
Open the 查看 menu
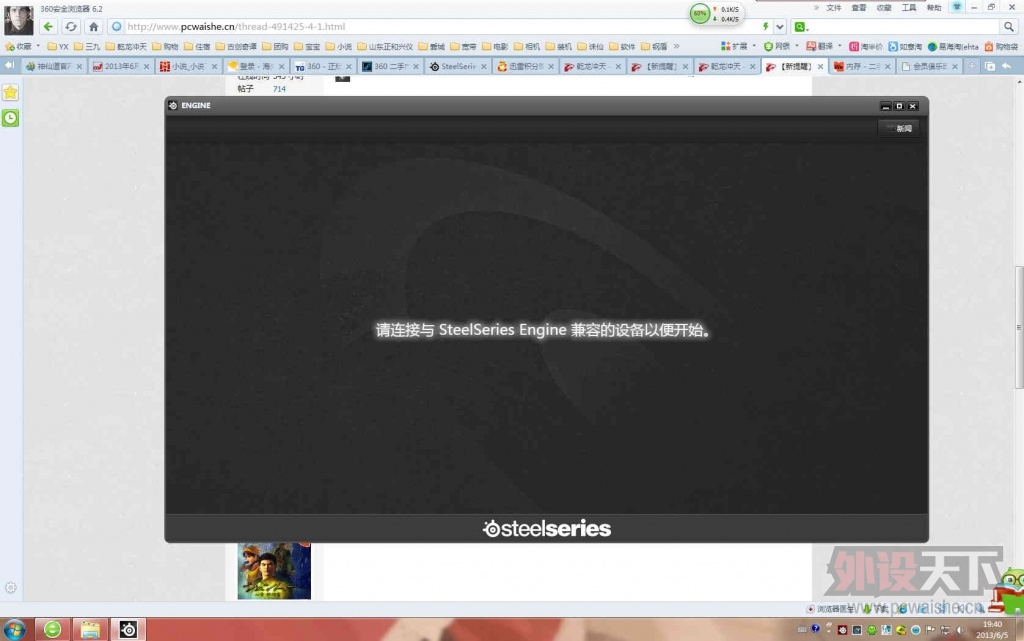click(859, 8)
